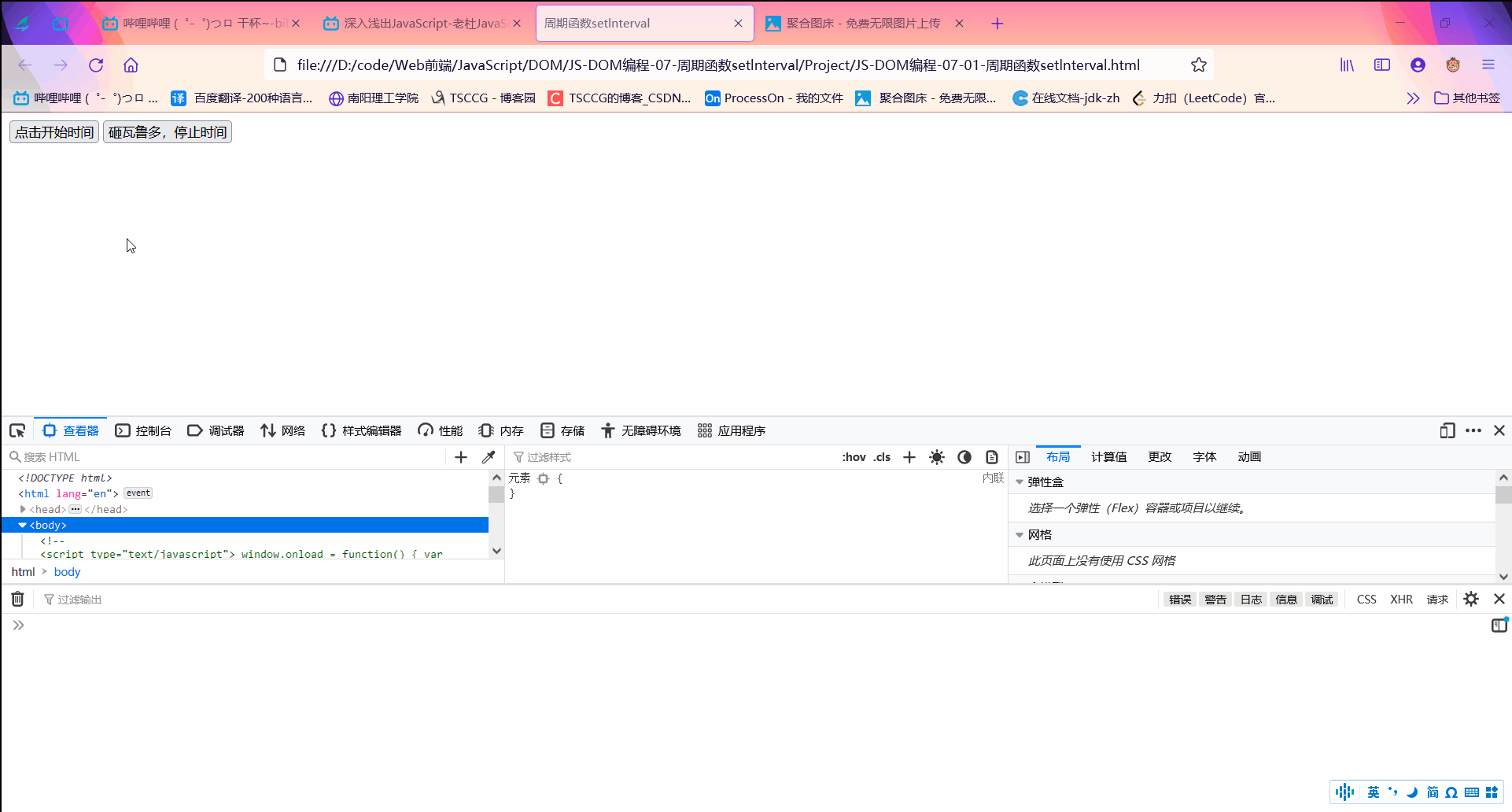
Task: Add a new style rule plus icon
Action: pyautogui.click(x=909, y=457)
